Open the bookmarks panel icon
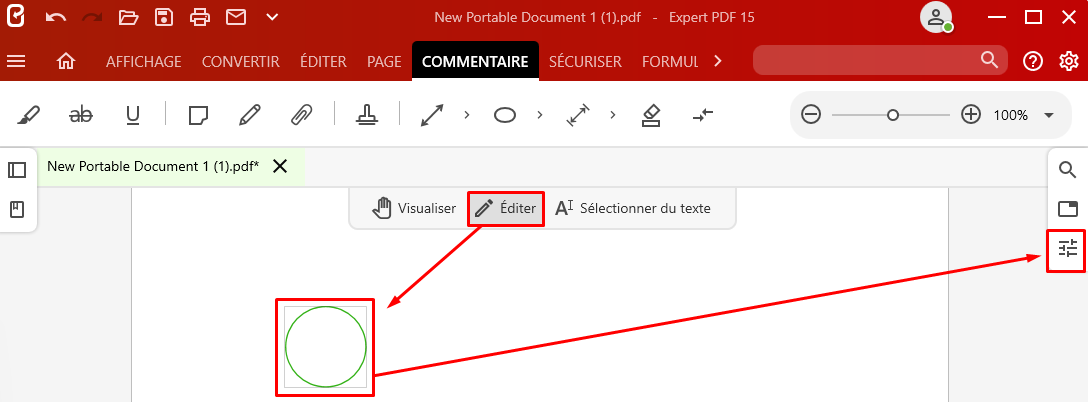The height and width of the screenshot is (402, 1088). point(17,209)
